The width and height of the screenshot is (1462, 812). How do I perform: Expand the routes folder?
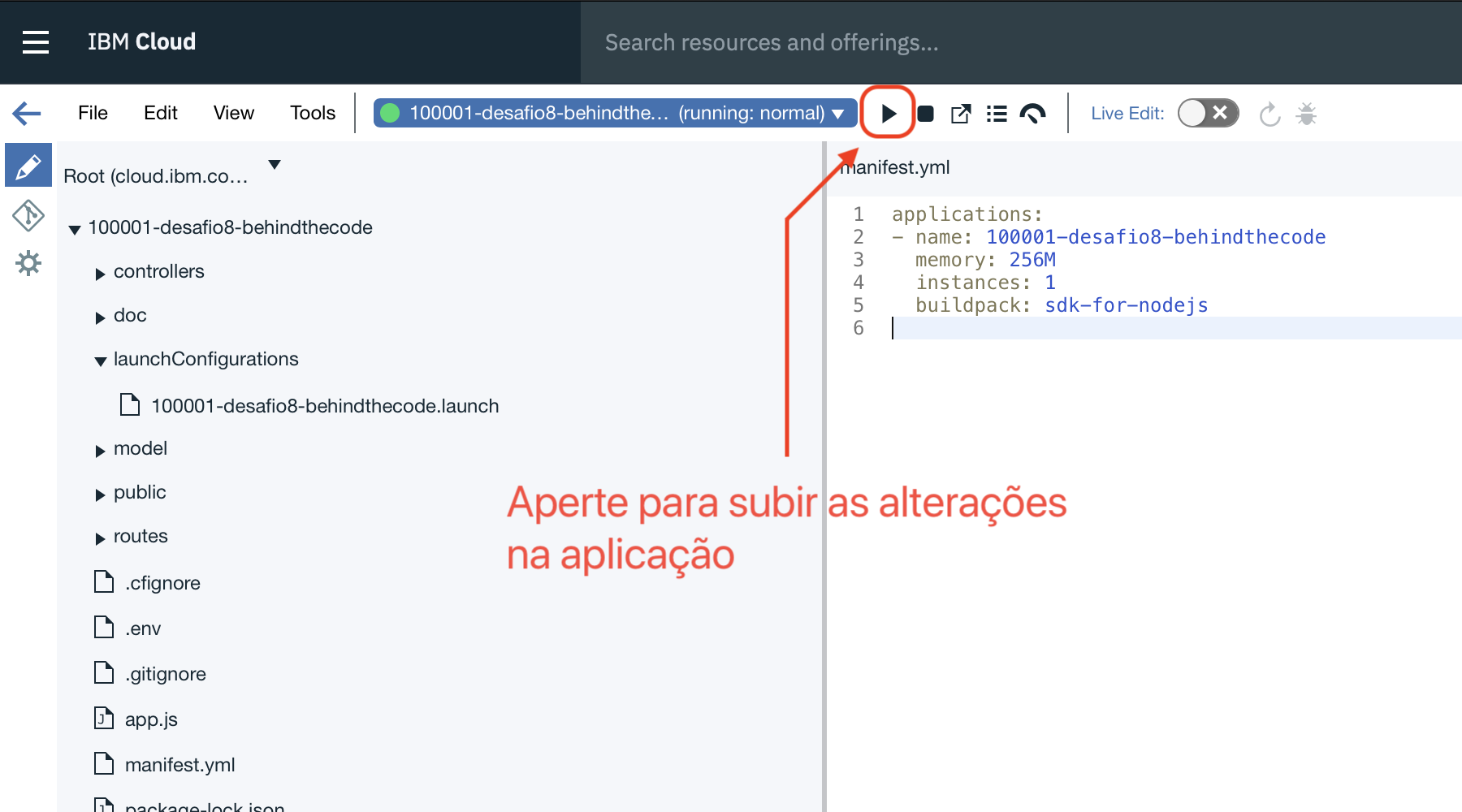(x=100, y=538)
